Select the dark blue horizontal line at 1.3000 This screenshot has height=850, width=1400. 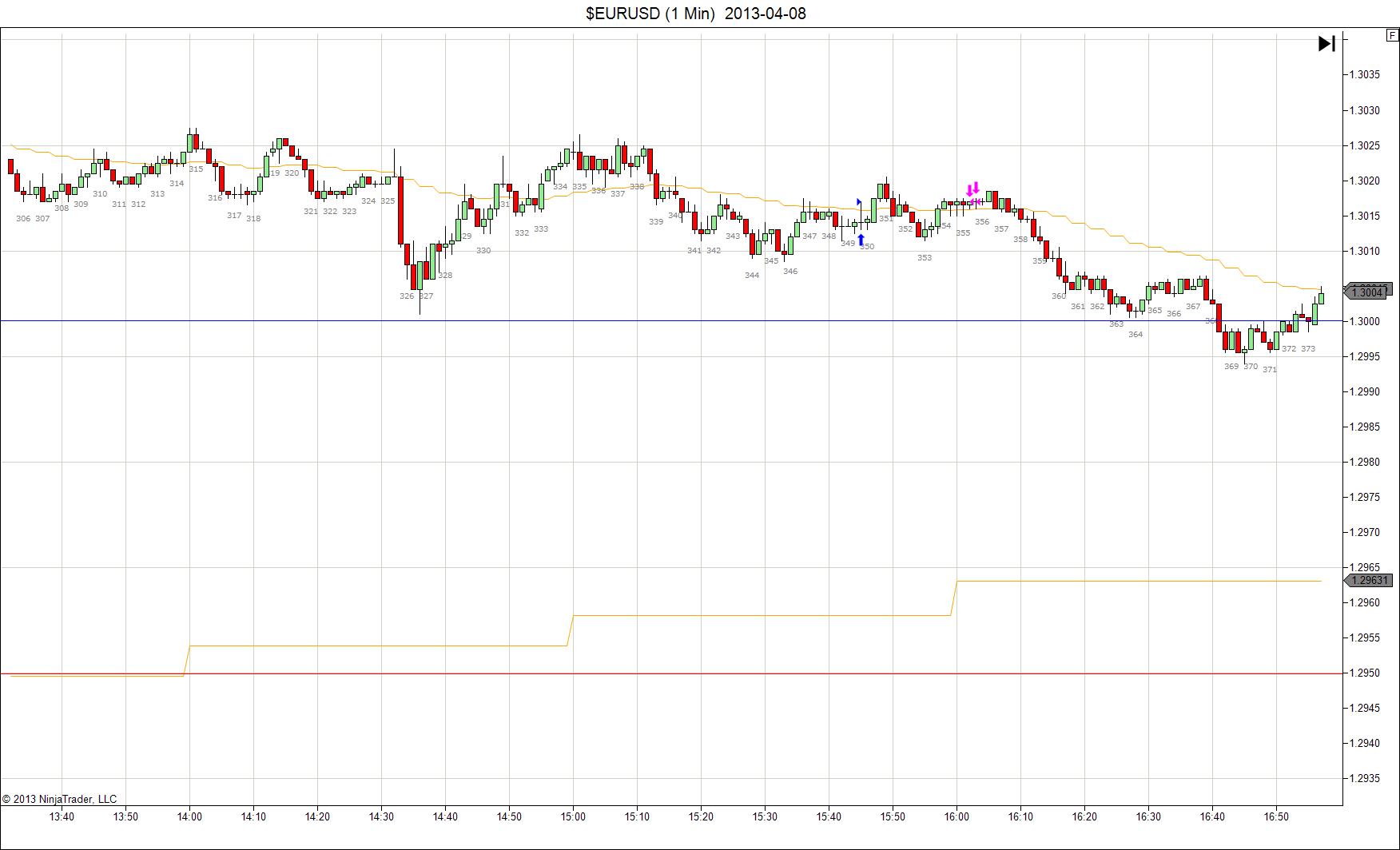671,320
